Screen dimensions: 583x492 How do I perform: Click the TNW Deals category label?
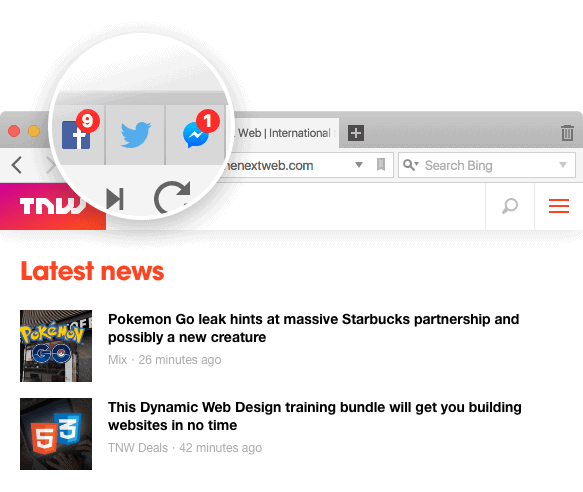tap(138, 447)
